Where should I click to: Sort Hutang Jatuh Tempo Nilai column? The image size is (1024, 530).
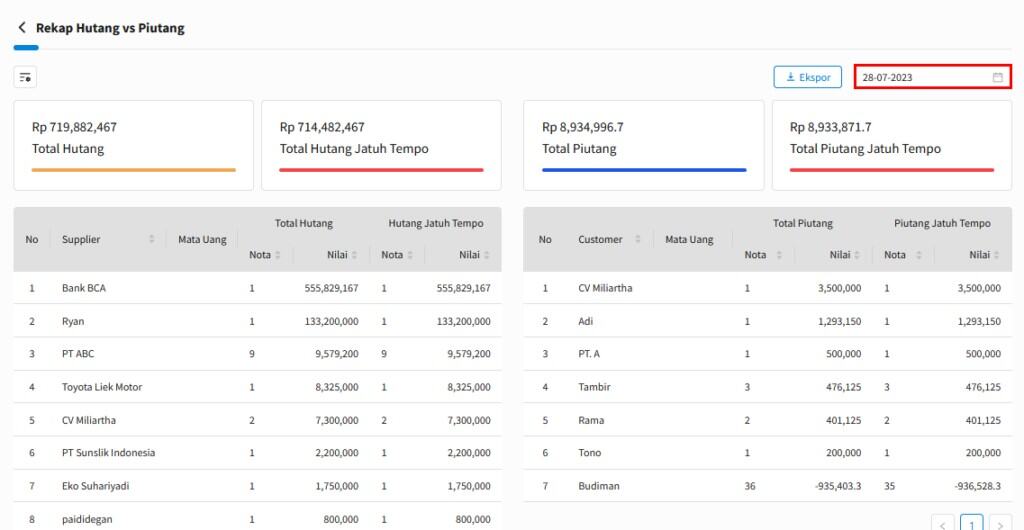pyautogui.click(x=487, y=255)
